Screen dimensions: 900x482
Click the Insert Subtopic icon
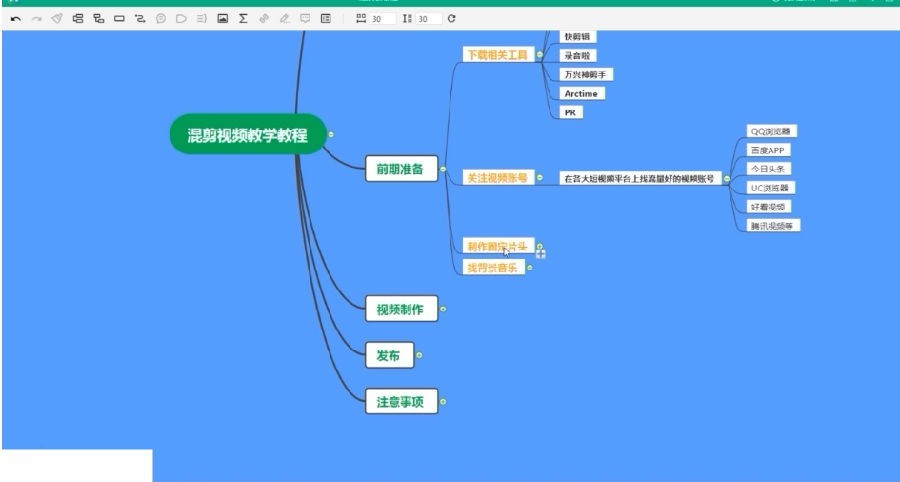(x=99, y=18)
